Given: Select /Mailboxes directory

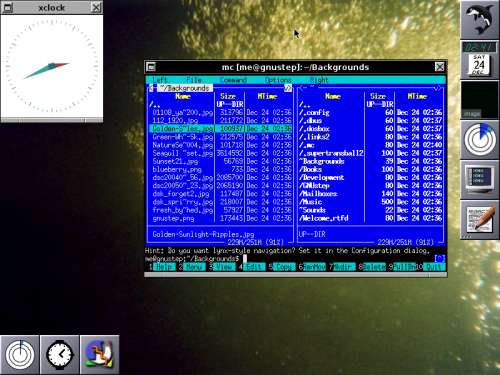Looking at the screenshot, I should (370, 194).
